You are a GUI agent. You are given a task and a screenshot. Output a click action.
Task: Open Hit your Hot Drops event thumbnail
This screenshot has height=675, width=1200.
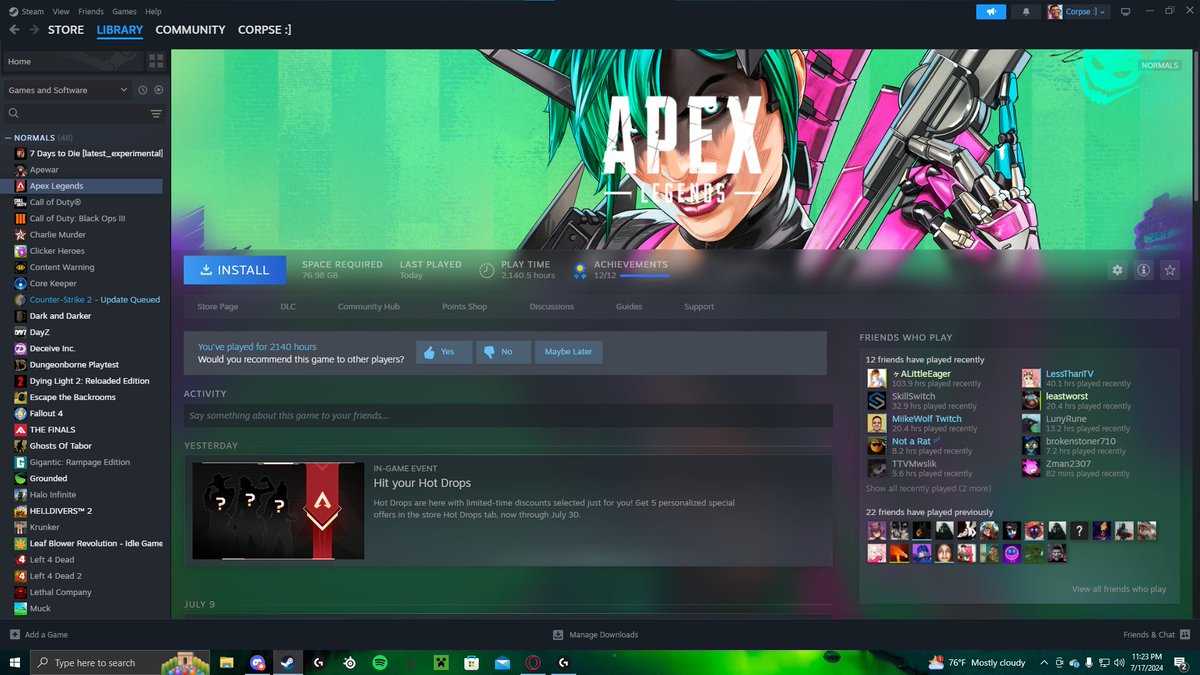click(x=278, y=510)
